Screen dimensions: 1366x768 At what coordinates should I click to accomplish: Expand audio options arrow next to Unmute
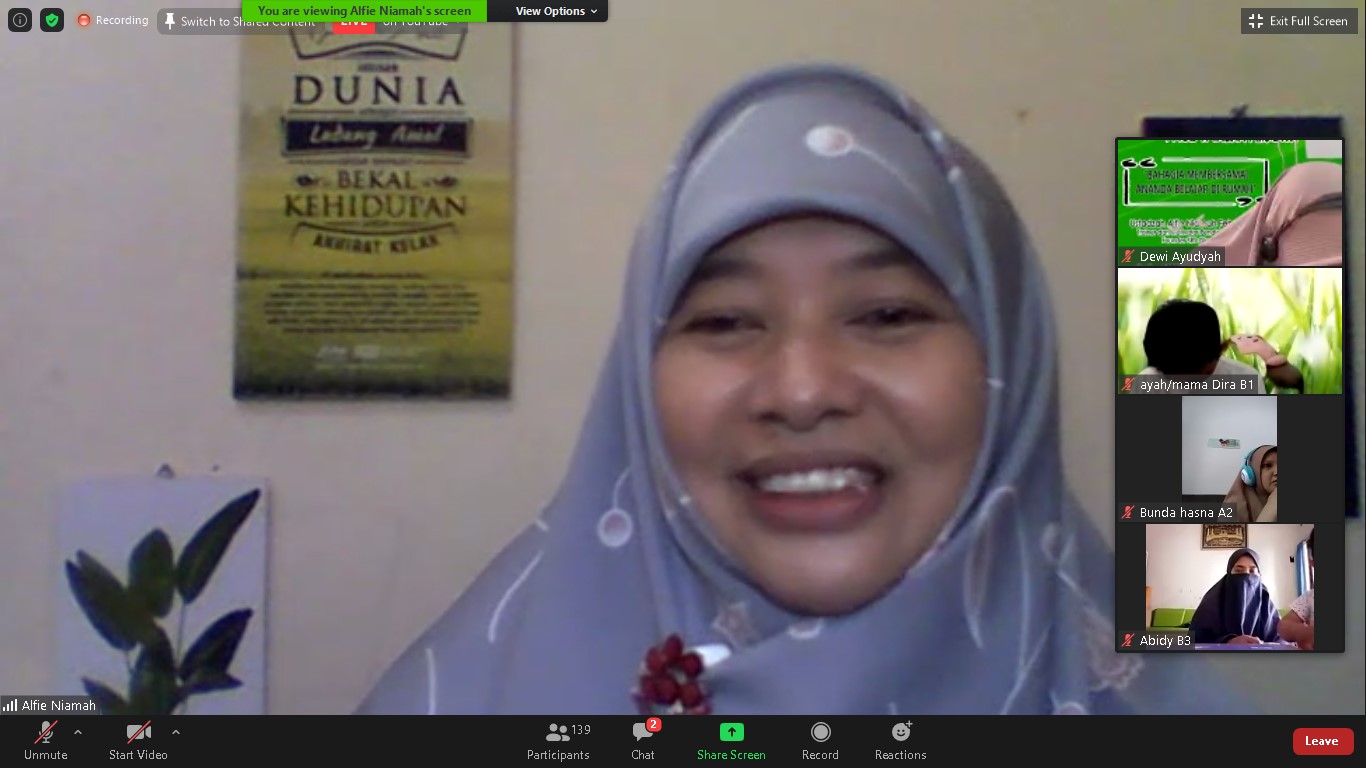click(78, 732)
